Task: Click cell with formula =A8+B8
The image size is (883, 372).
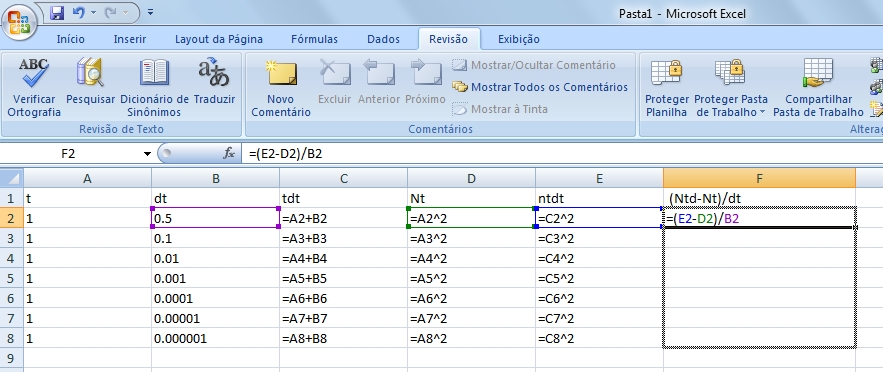Action: 344,338
